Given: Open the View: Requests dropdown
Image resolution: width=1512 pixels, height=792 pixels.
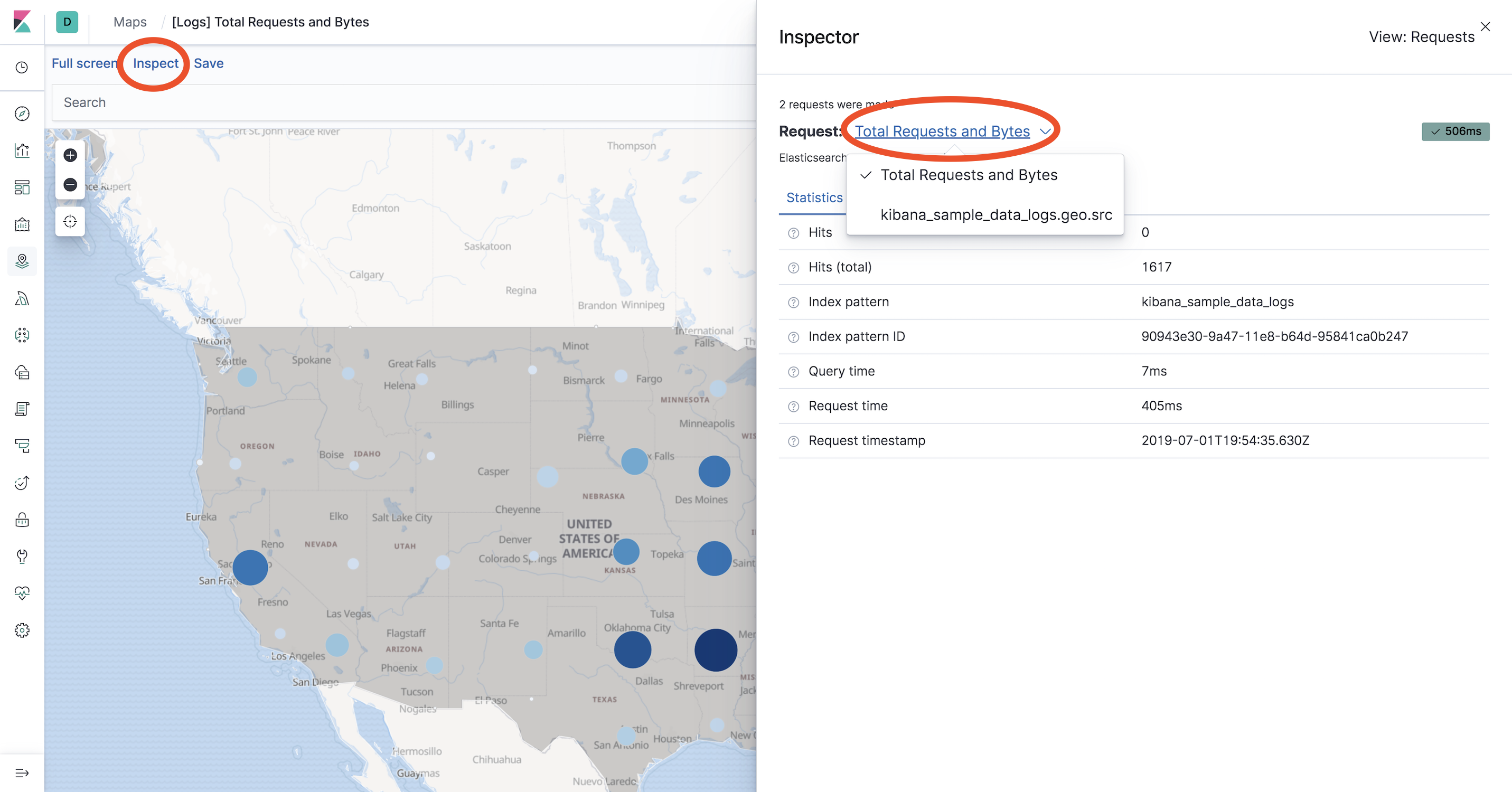Looking at the screenshot, I should [1421, 37].
